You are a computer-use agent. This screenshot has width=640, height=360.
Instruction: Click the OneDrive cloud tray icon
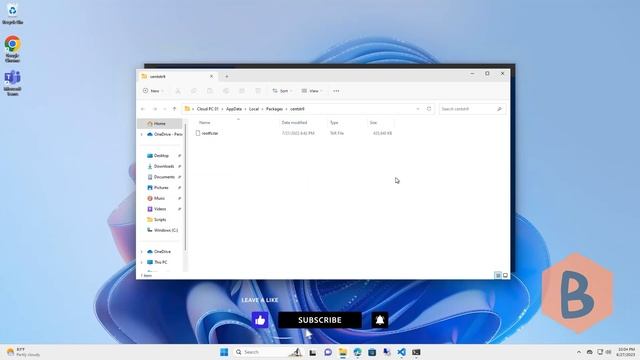tap(589, 352)
